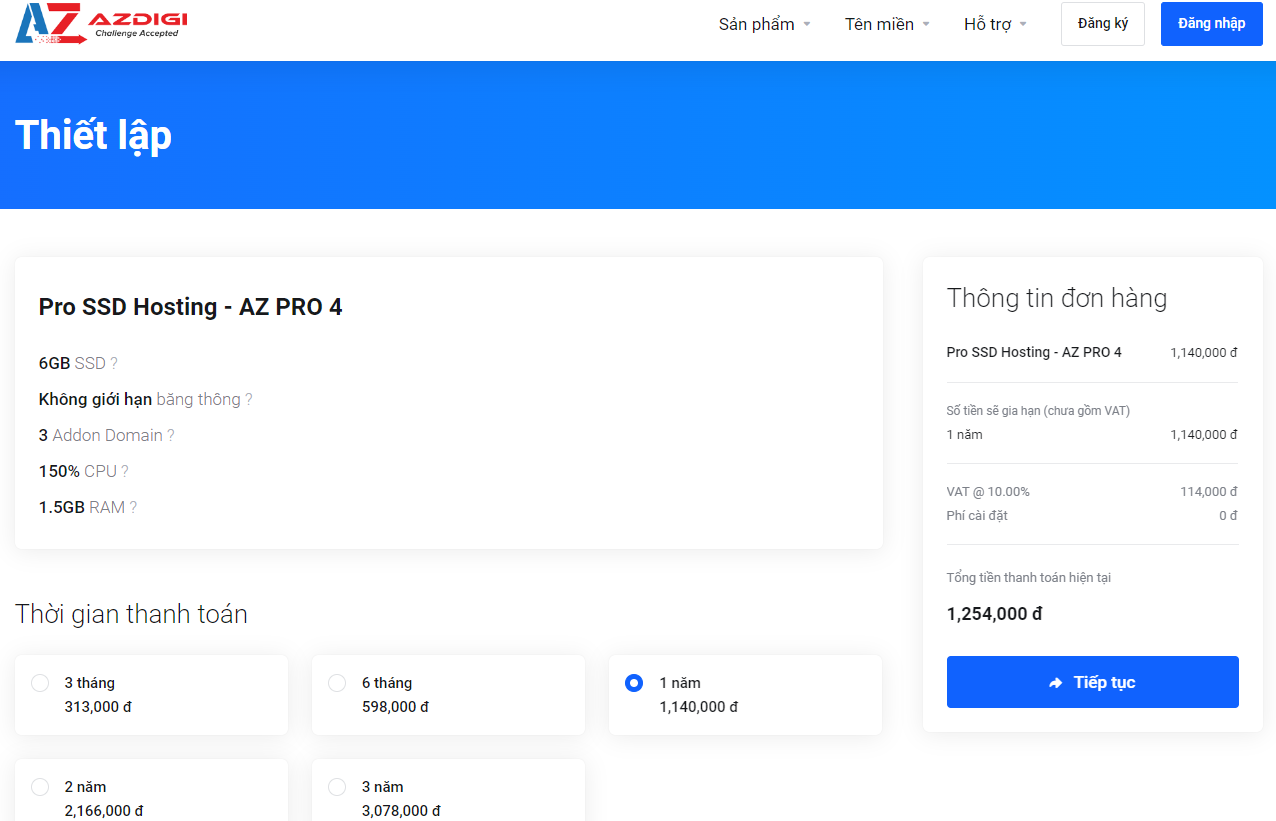Click the Thời gian thanh toán heading
Viewport: 1276px width, 821px height.
pos(131,614)
